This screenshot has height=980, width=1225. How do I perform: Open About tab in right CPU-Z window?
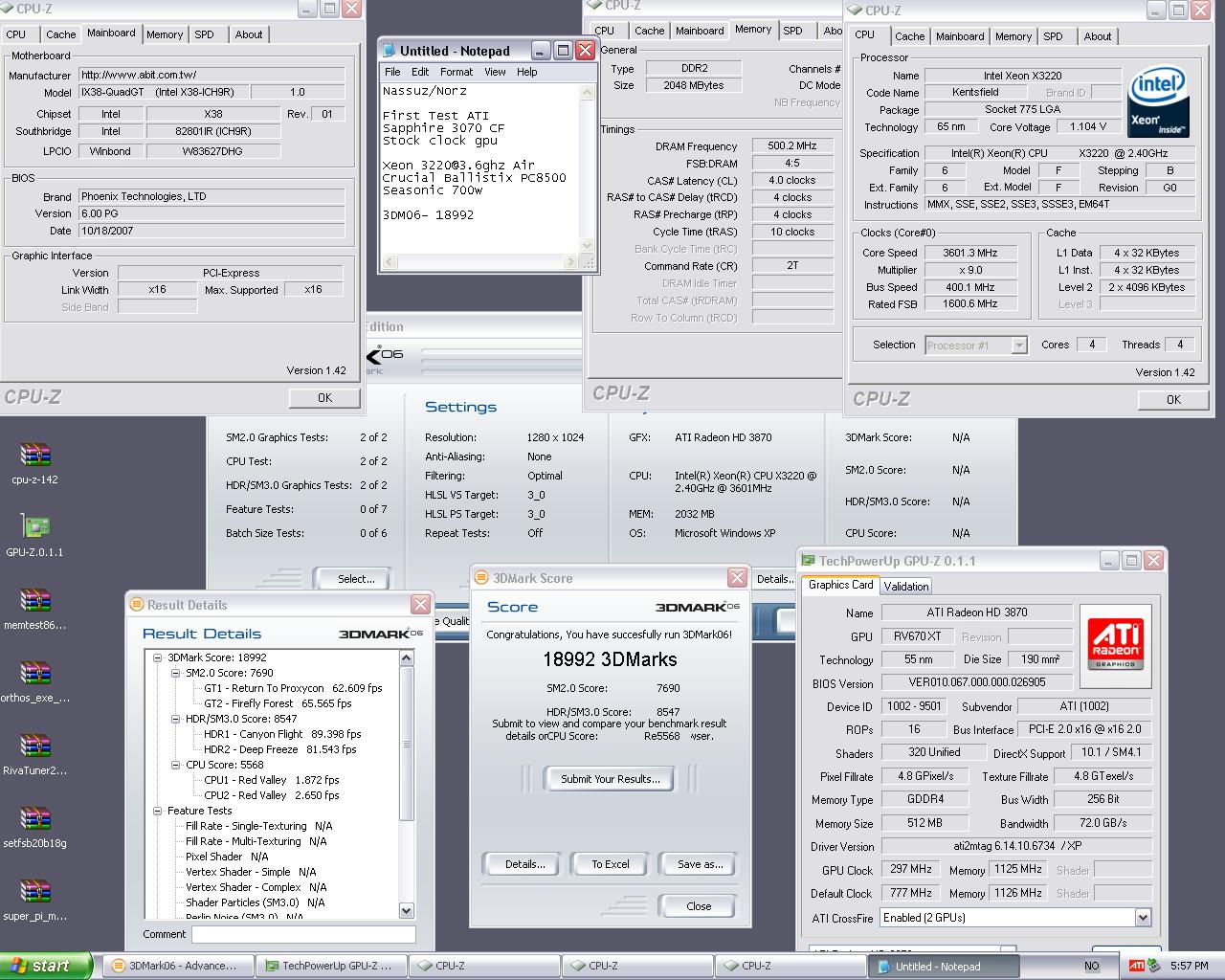[x=1098, y=36]
